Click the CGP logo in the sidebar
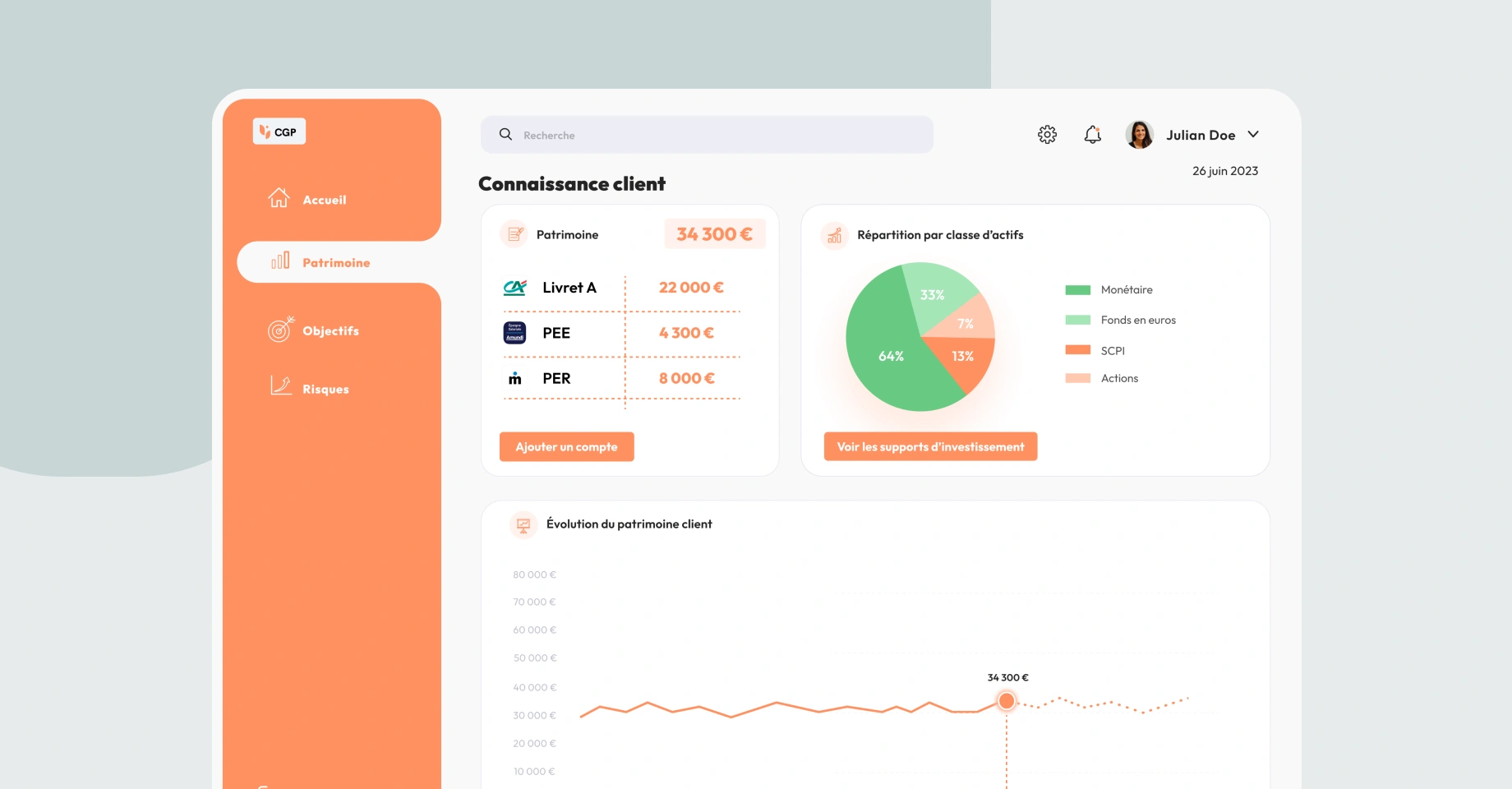This screenshot has width=1512, height=789. (279, 131)
